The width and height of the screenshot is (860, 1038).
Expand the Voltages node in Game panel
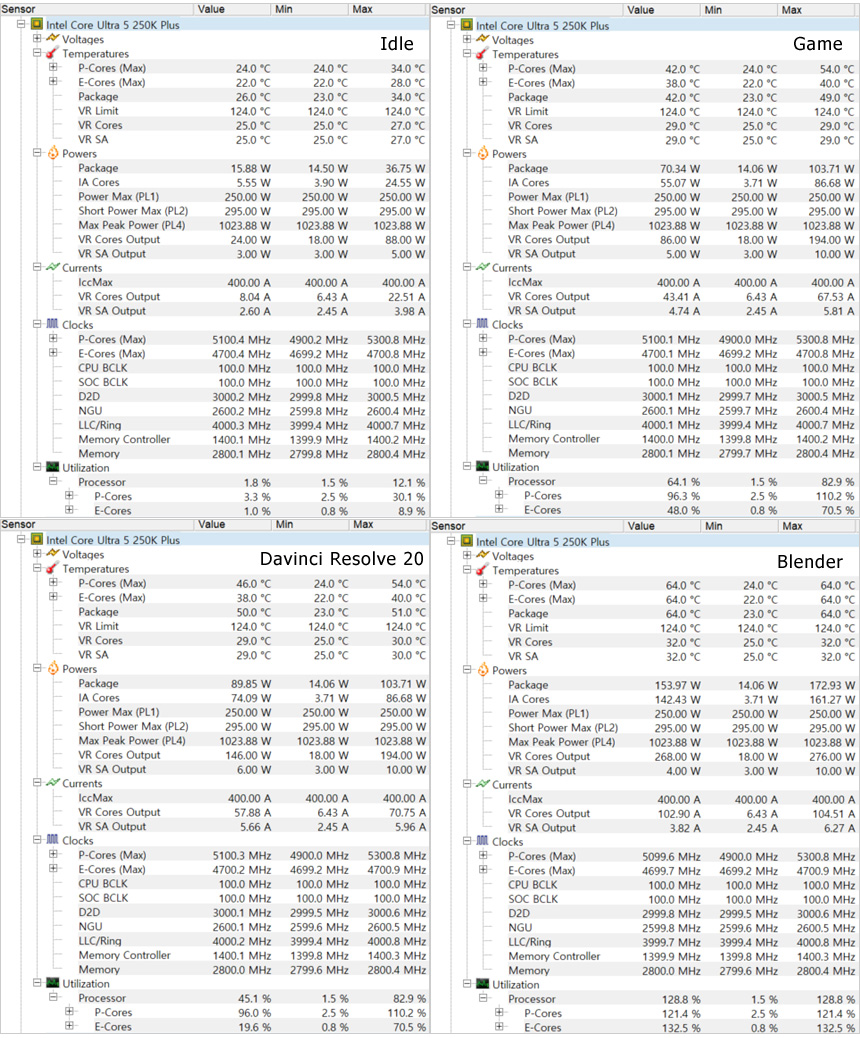pos(467,40)
